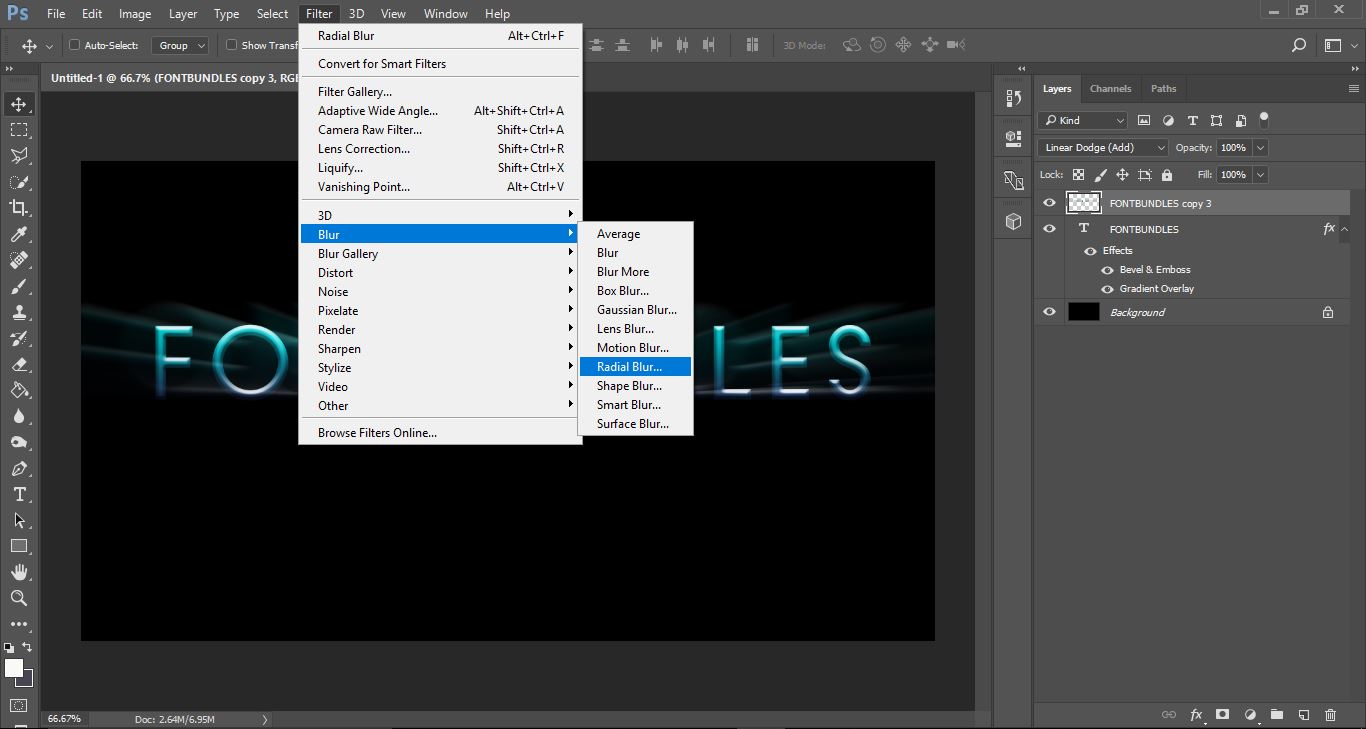Viewport: 1366px width, 729px height.
Task: Select the Rectangular Marquee tool
Action: pos(18,130)
